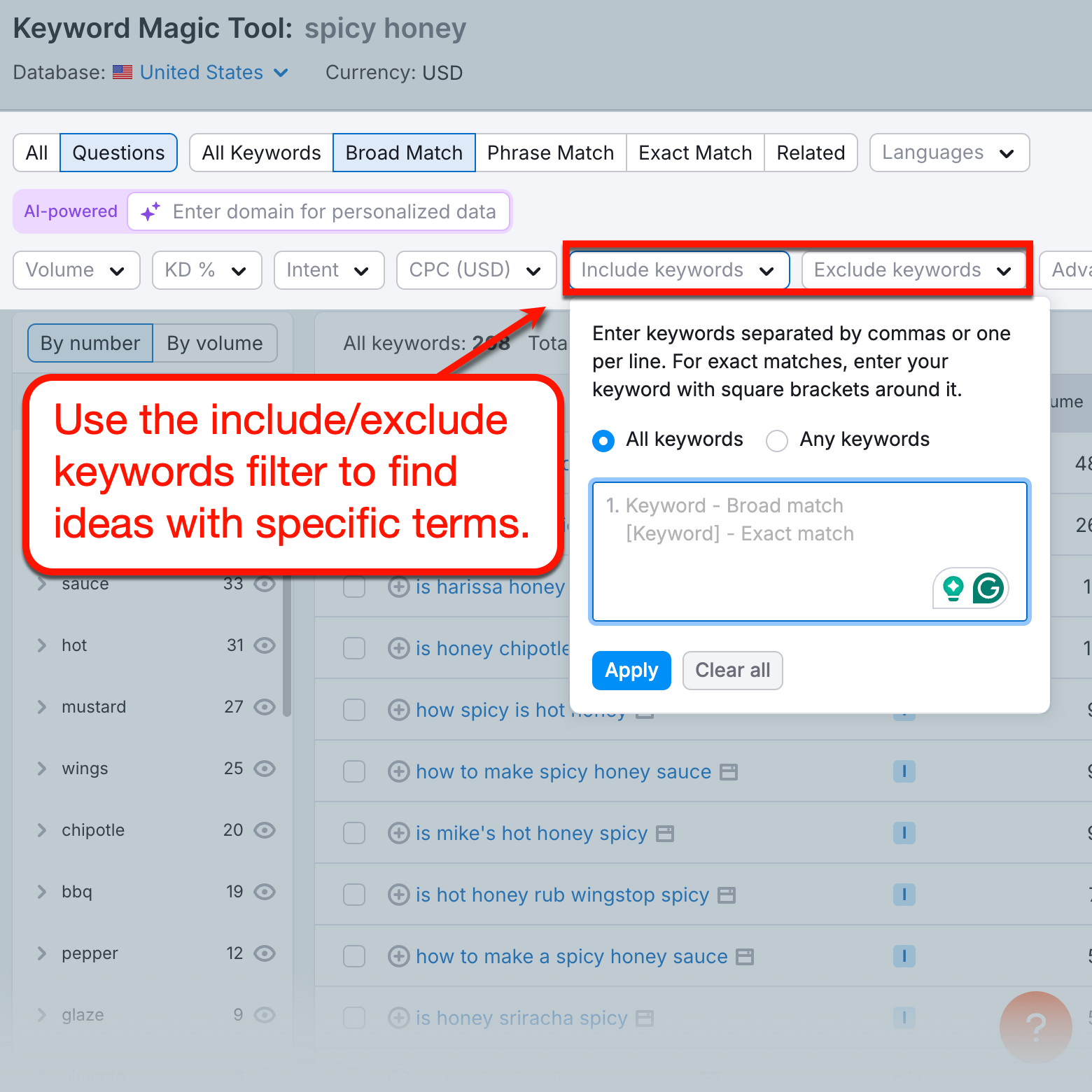This screenshot has height=1092, width=1092.
Task: Open the CPC (USD) filter dropdown
Action: pos(476,270)
